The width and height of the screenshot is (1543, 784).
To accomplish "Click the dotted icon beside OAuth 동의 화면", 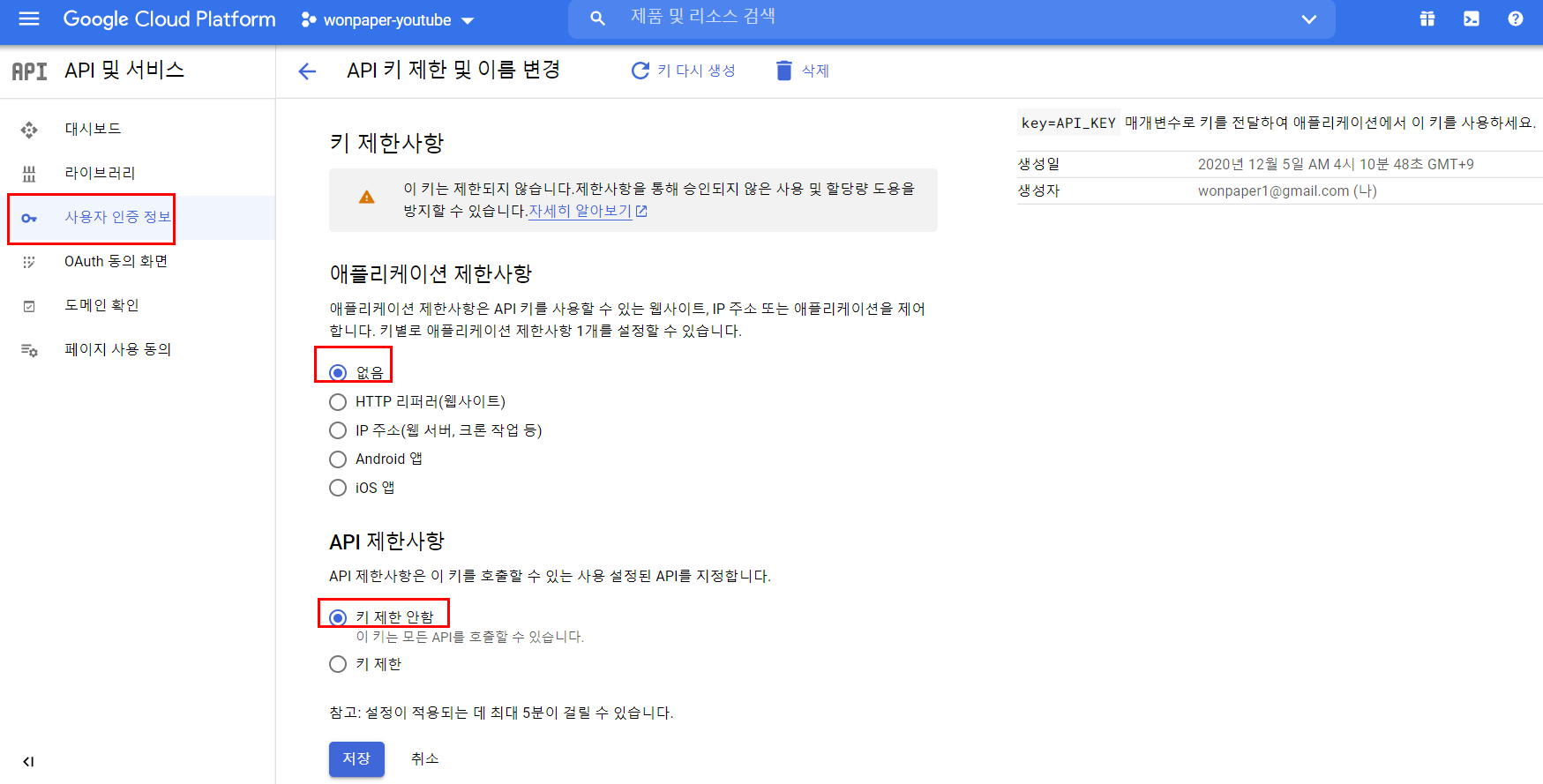I will (29, 262).
